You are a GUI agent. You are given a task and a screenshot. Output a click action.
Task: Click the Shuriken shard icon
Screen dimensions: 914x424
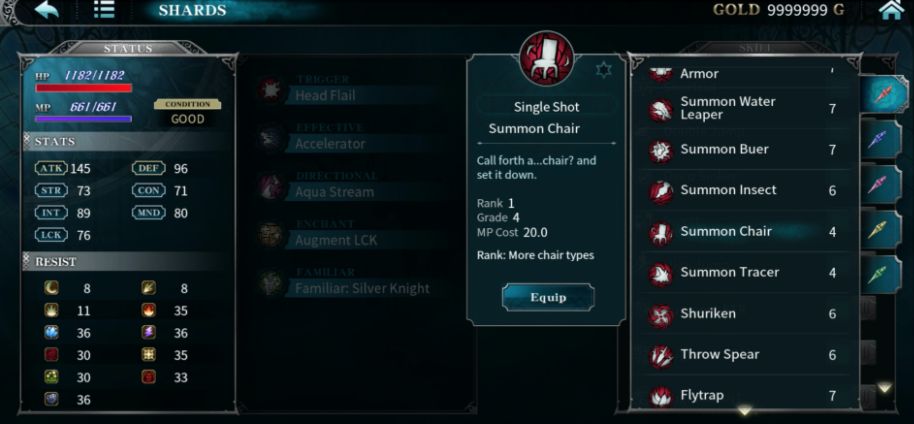pos(660,315)
